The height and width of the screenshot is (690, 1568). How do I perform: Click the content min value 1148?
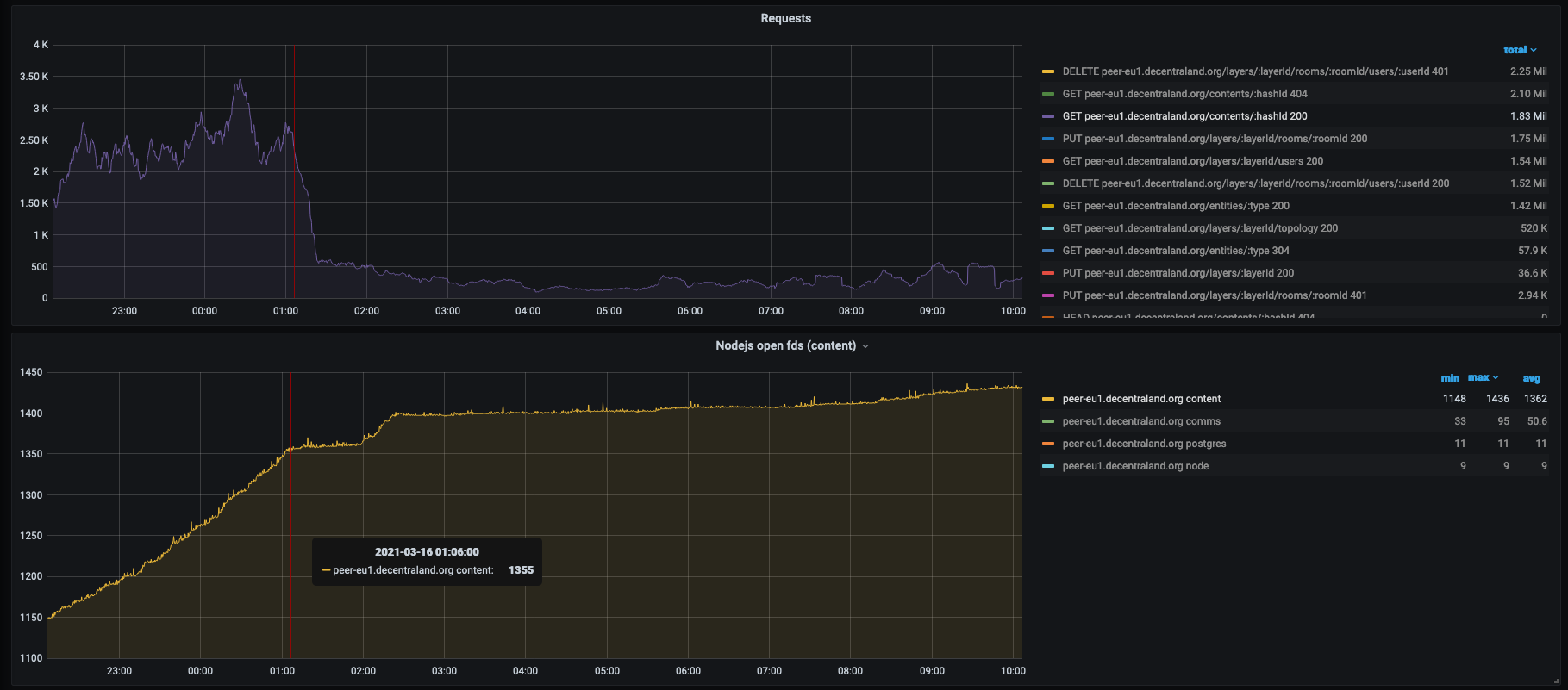[x=1454, y=399]
